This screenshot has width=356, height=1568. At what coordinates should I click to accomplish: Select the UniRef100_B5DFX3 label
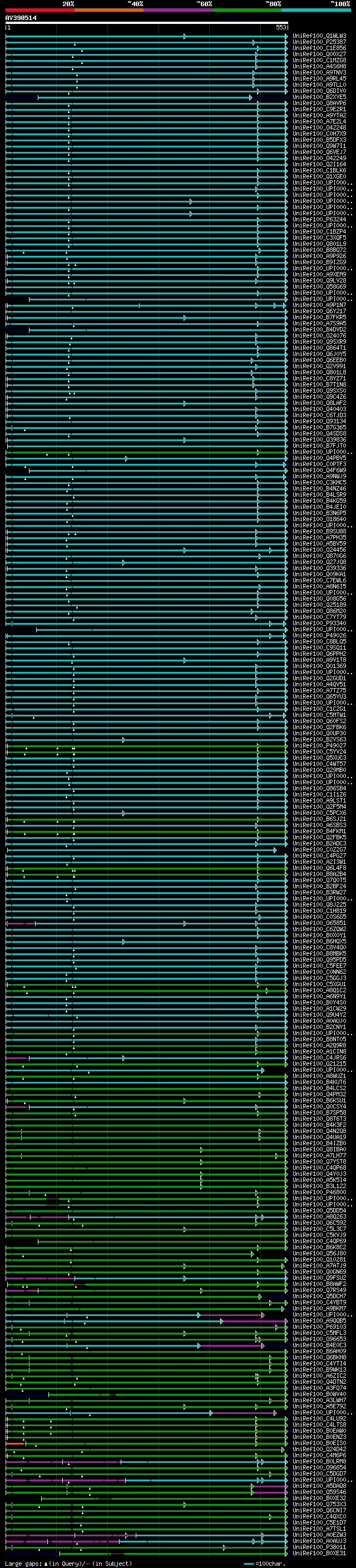coord(319,140)
